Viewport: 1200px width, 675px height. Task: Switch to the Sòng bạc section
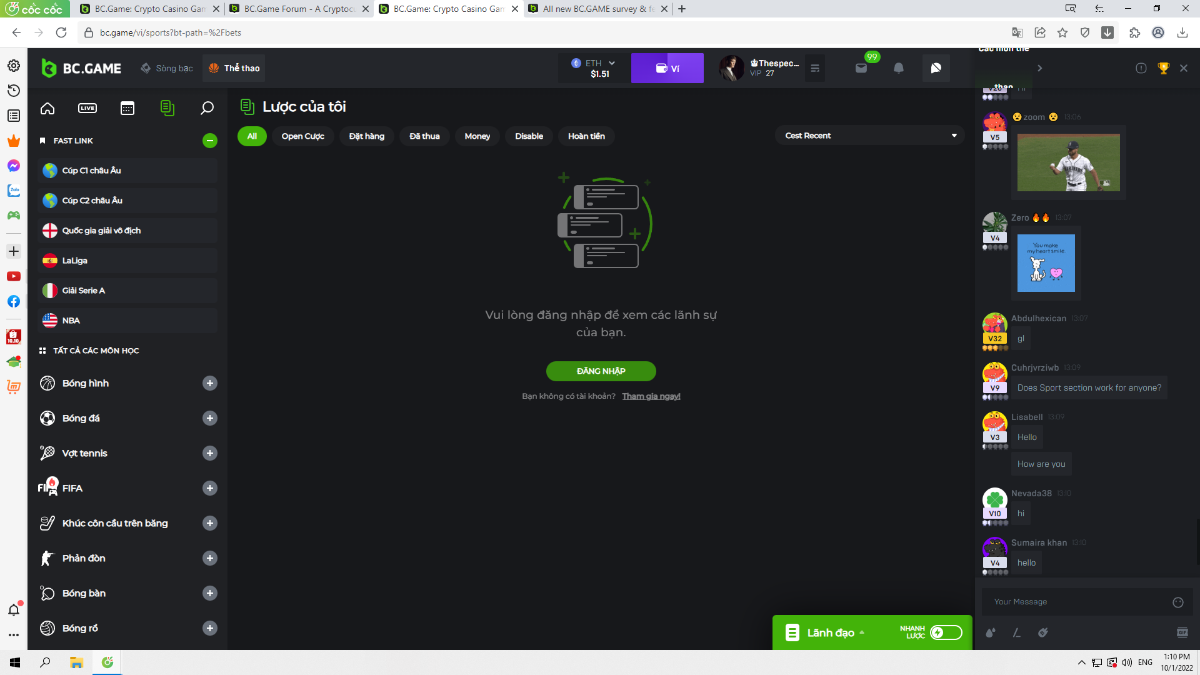[166, 68]
